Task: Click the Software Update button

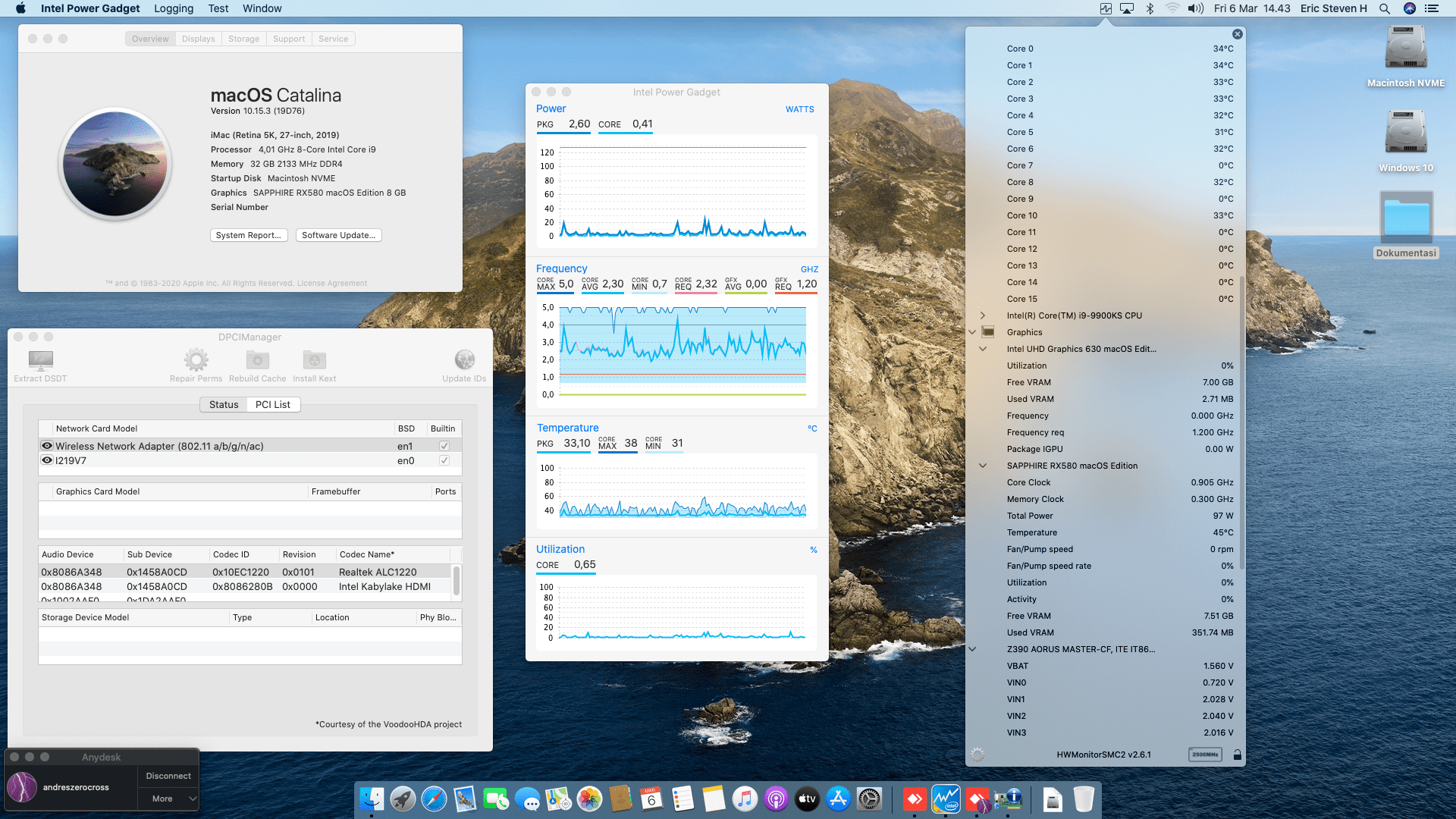Action: (x=338, y=235)
